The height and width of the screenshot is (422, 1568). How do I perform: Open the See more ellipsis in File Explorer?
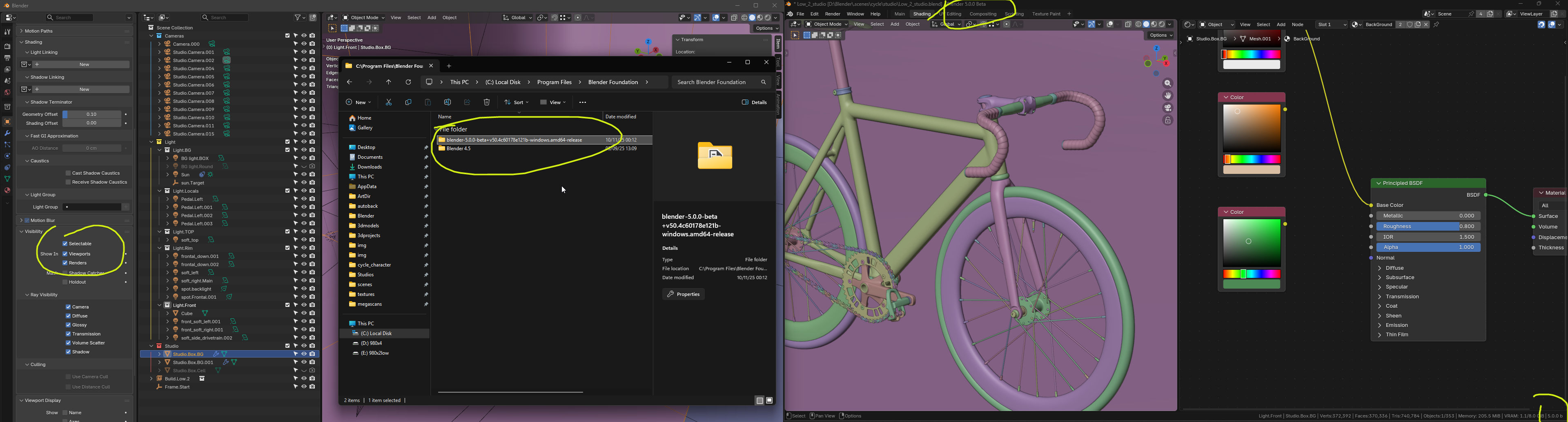583,102
